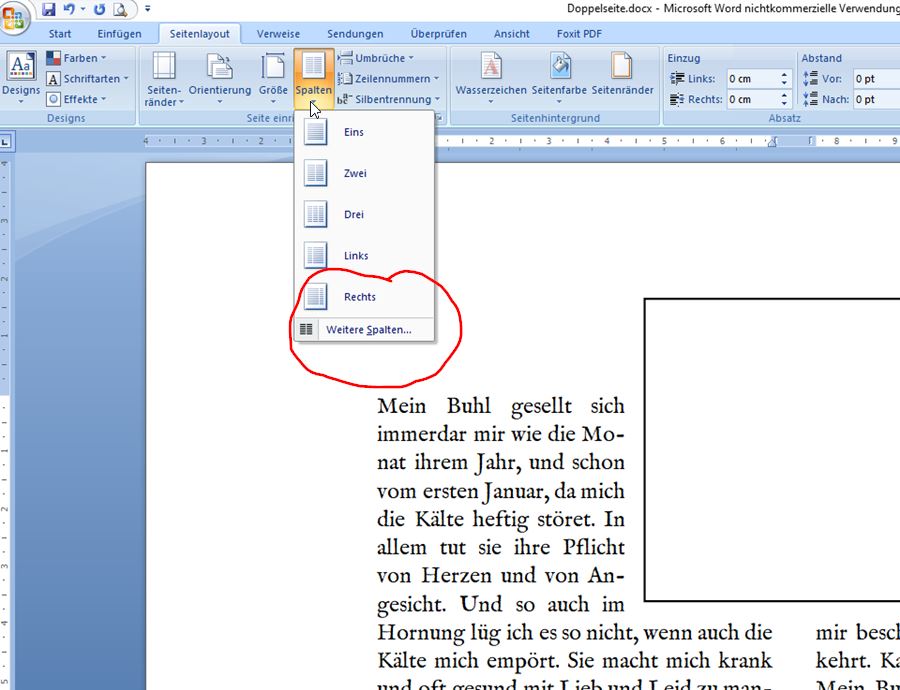Switch to the Einfügen tab
Image resolution: width=900 pixels, height=690 pixels.
pyautogui.click(x=119, y=34)
